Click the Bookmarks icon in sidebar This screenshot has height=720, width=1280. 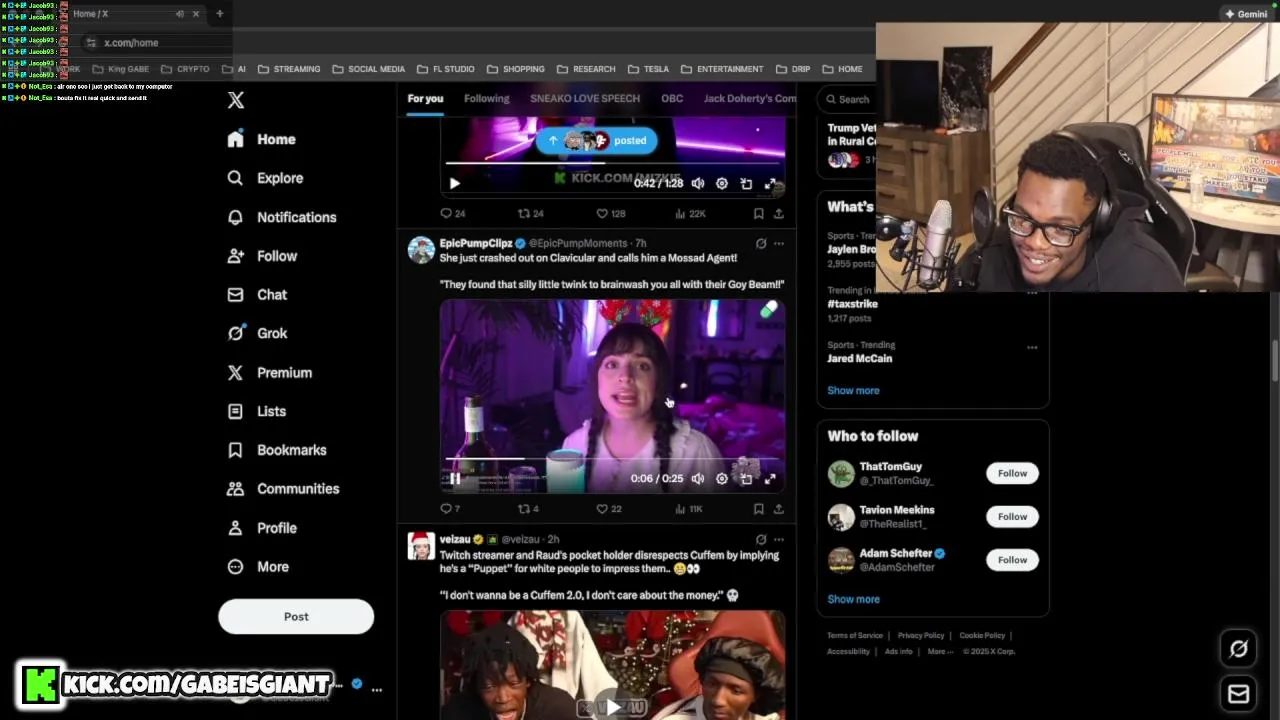coord(235,450)
